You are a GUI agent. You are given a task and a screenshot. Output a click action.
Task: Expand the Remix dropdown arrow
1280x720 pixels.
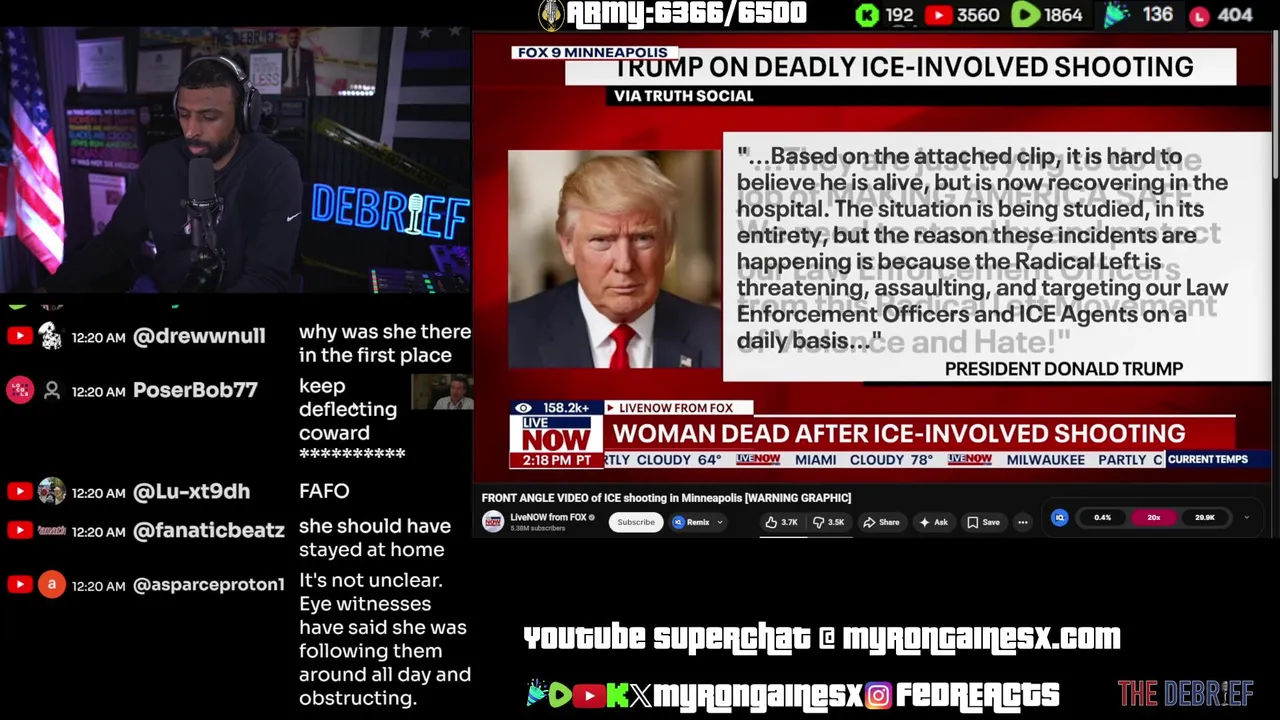(719, 522)
